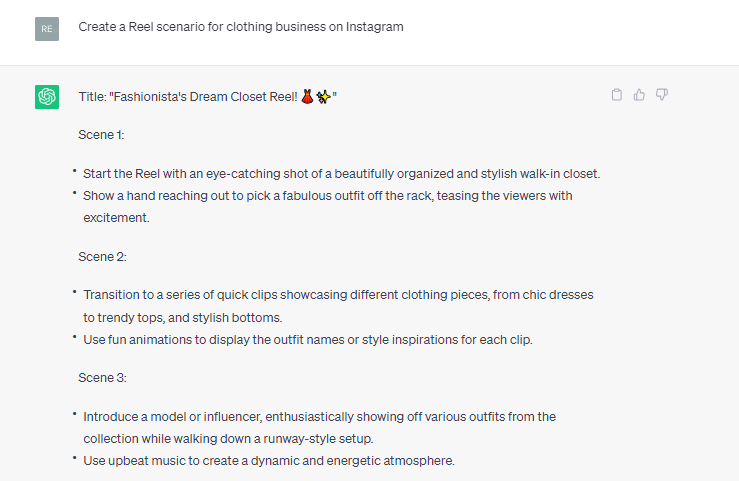739x481 pixels.
Task: Click the green ChatGPT avatar icon
Action: [x=47, y=97]
